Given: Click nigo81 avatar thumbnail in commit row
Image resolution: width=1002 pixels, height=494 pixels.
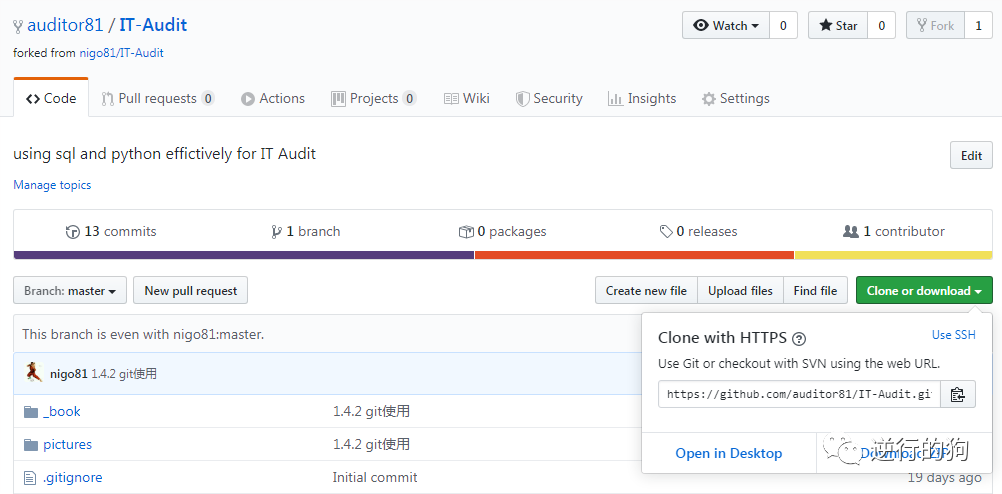Looking at the screenshot, I should click(34, 373).
